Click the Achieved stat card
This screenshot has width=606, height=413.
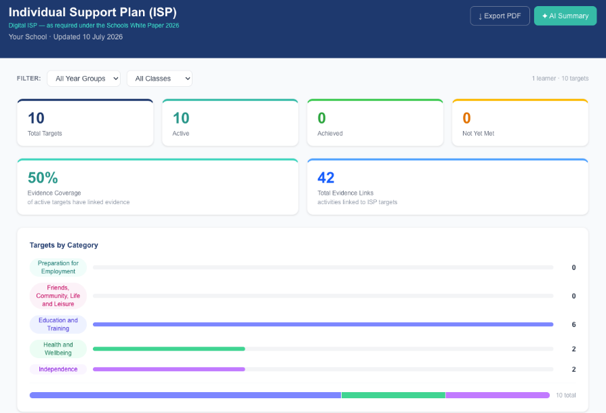pyautogui.click(x=375, y=122)
